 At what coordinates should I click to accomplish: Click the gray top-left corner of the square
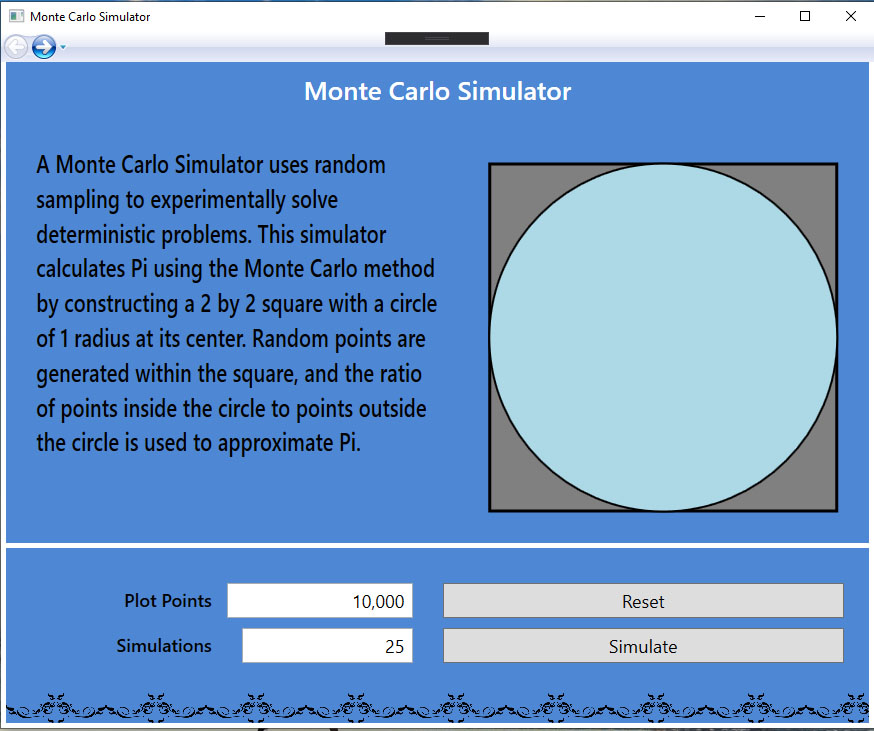(505, 179)
